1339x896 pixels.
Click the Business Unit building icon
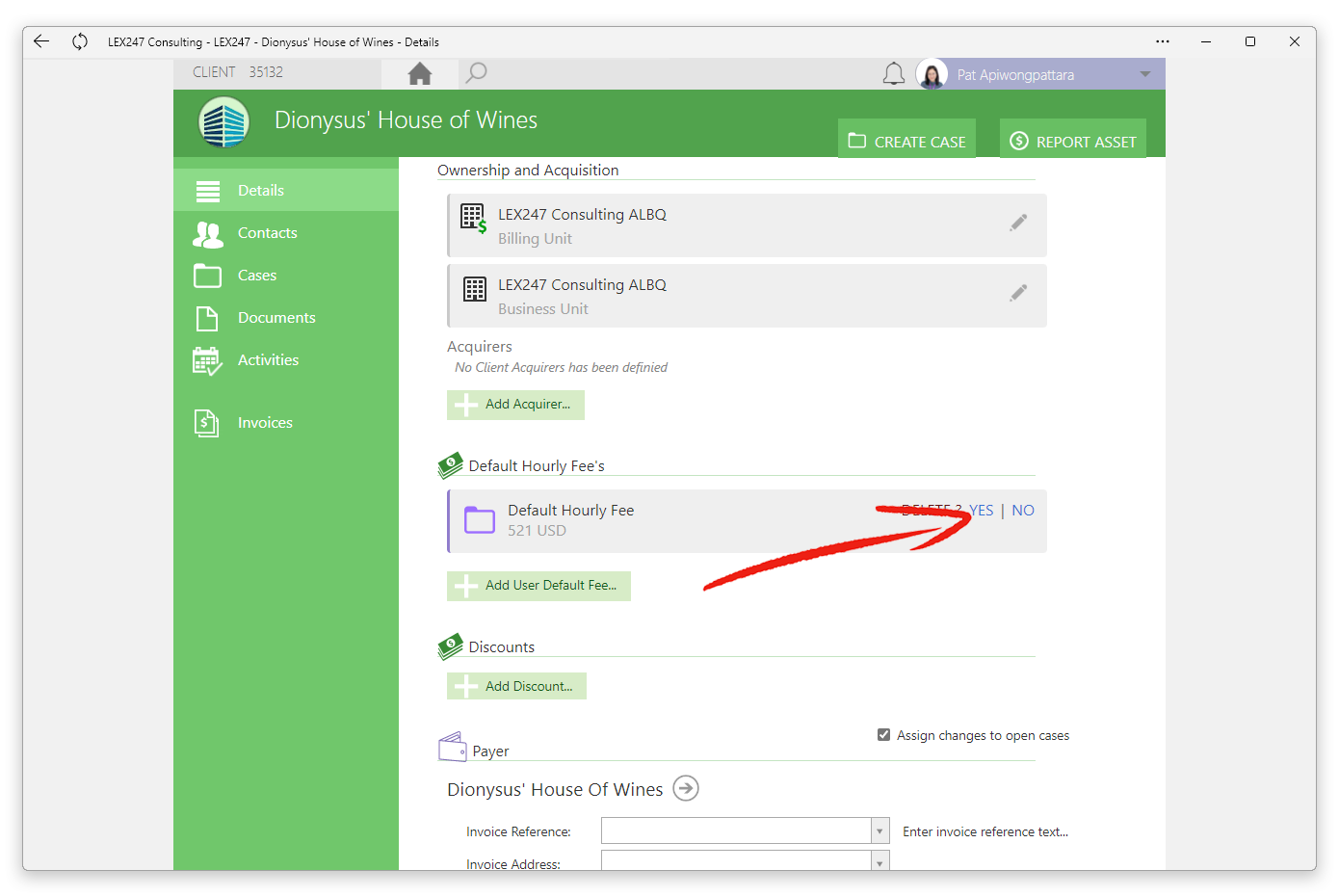pyautogui.click(x=475, y=289)
